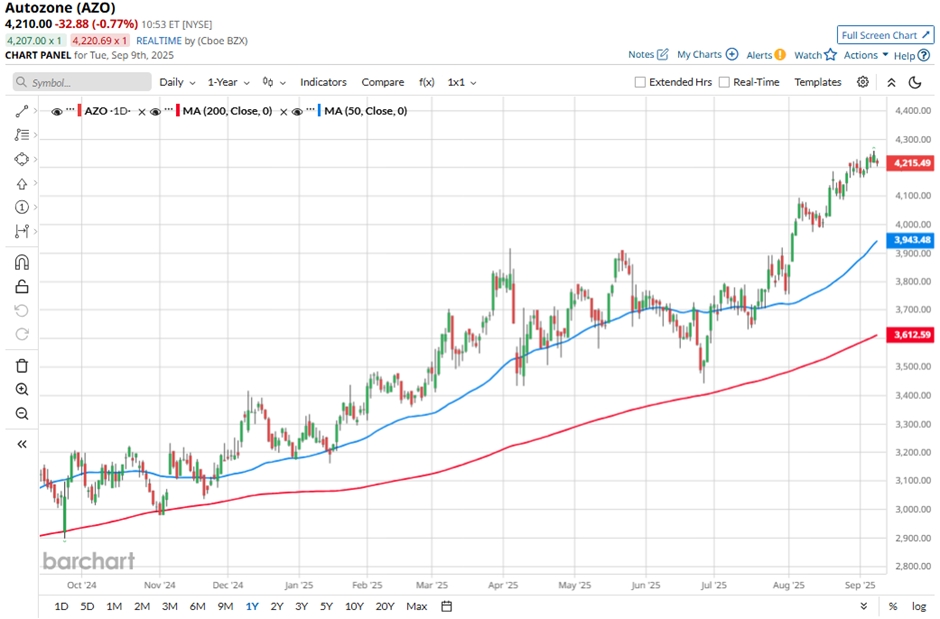Open the Indicators menu
Image resolution: width=940 pixels, height=619 pixels.
[323, 82]
